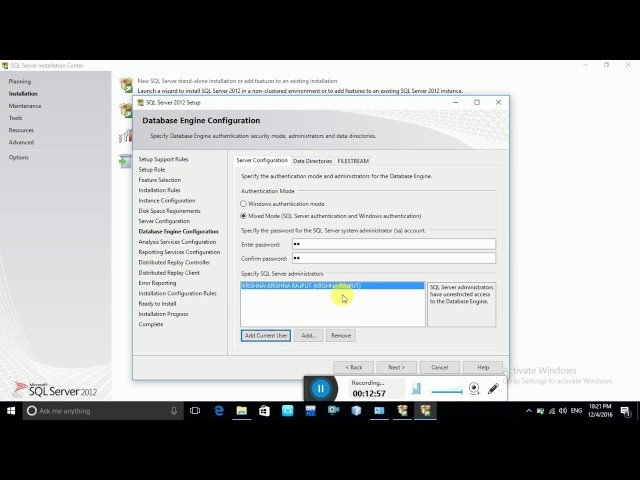
Task: Switch to the FILESTREAM tab
Action: point(353,161)
